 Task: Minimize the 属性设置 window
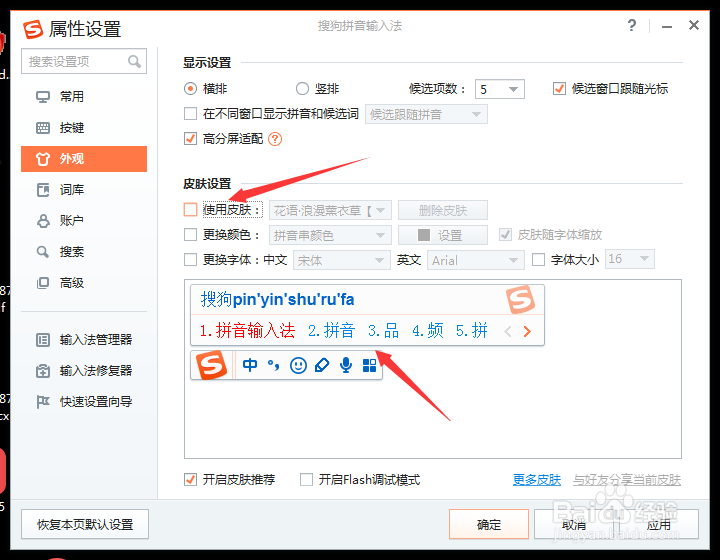click(x=667, y=27)
